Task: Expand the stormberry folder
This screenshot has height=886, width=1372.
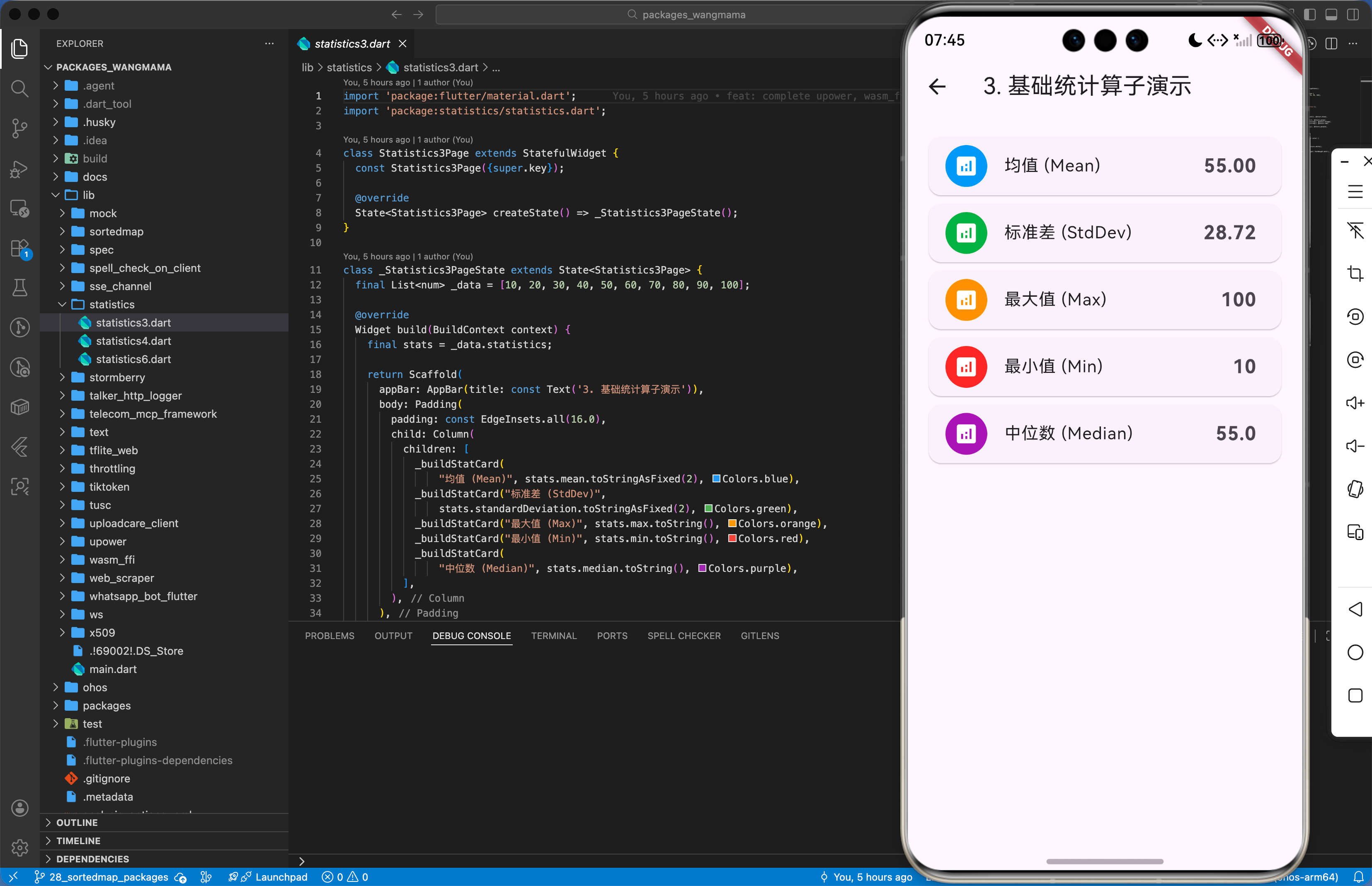Action: click(117, 378)
